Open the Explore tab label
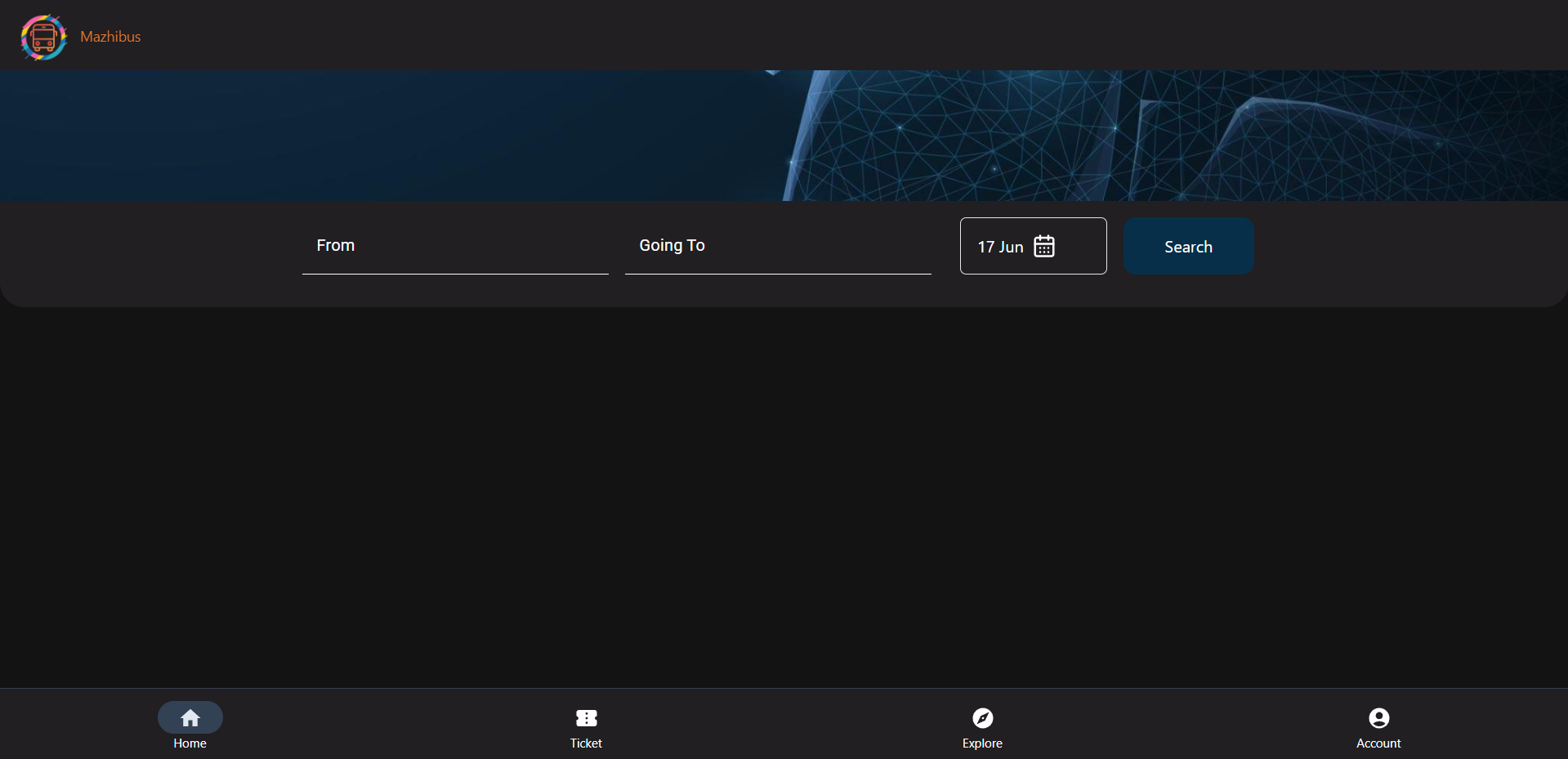This screenshot has height=759, width=1568. [x=982, y=743]
